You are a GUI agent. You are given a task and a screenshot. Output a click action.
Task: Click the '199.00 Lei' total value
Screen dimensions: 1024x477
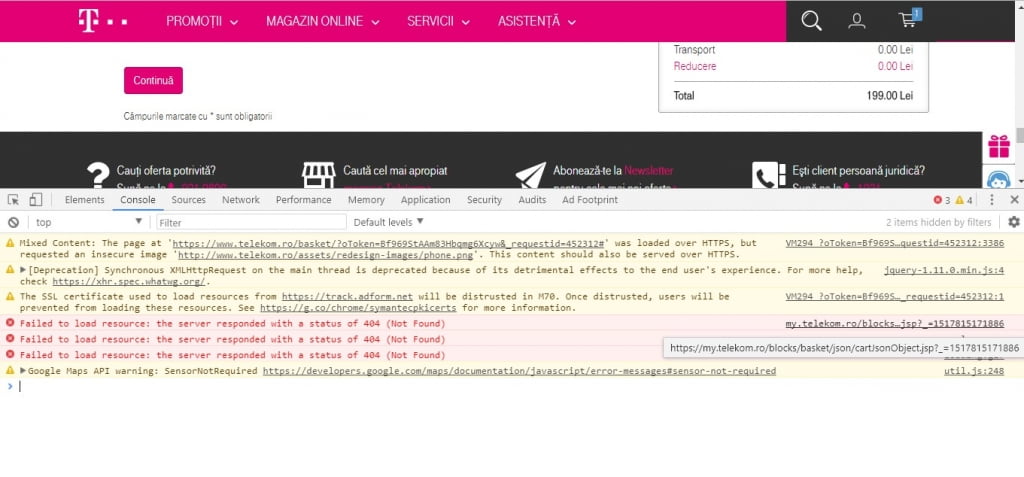pyautogui.click(x=890, y=95)
